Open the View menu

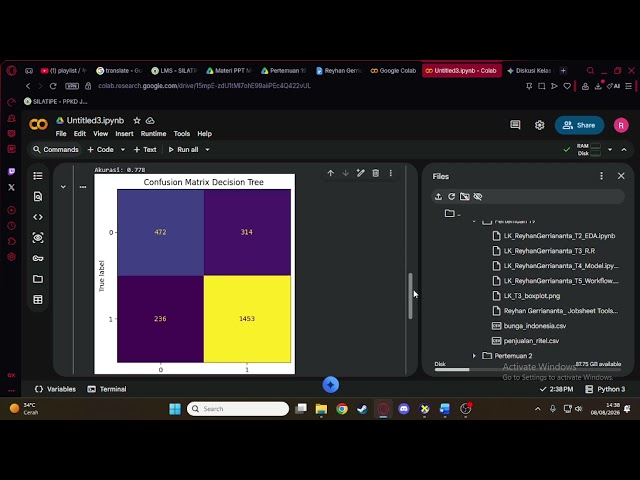pos(100,134)
